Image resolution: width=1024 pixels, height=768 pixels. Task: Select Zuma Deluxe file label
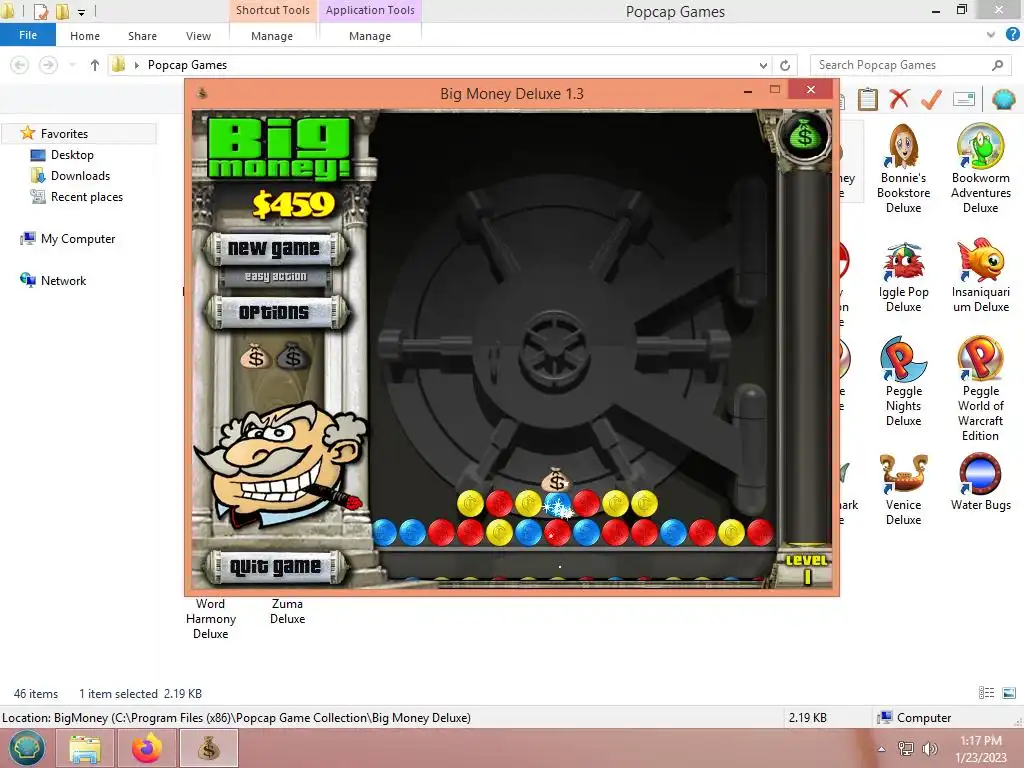[287, 611]
